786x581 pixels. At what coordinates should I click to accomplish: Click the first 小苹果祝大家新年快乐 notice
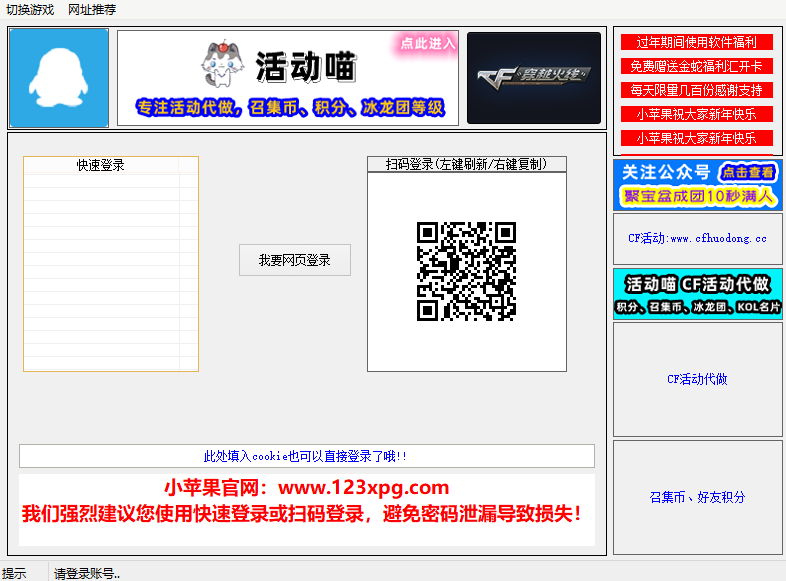(x=697, y=114)
